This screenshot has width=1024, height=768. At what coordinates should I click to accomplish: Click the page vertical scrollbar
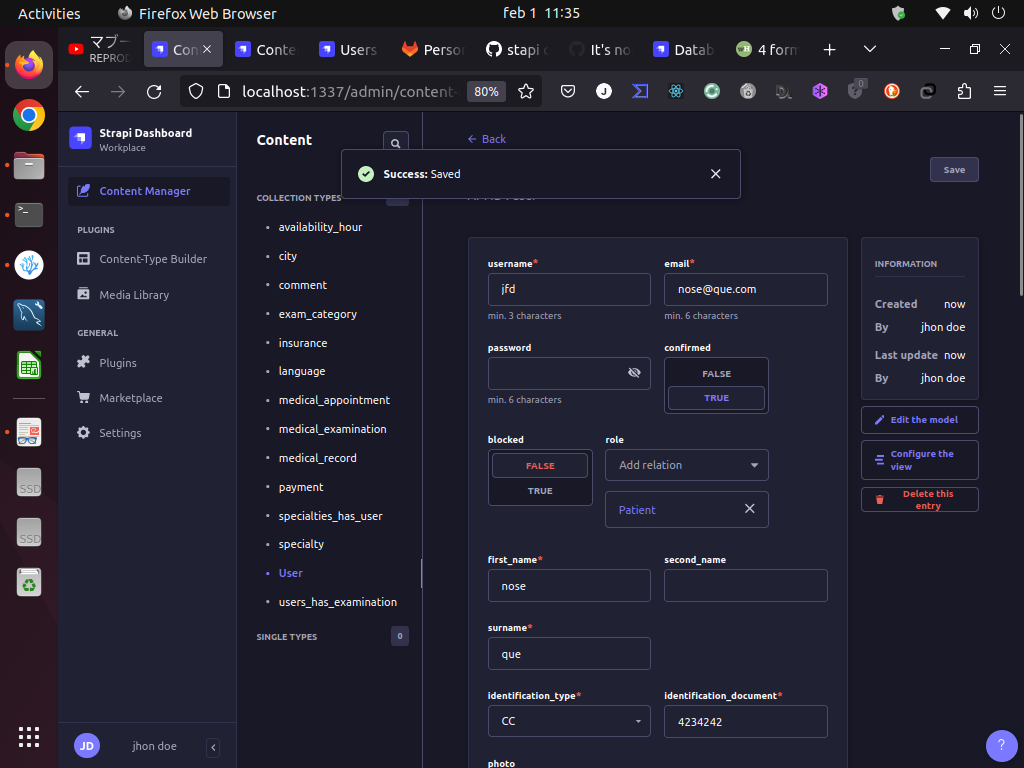point(1021,205)
